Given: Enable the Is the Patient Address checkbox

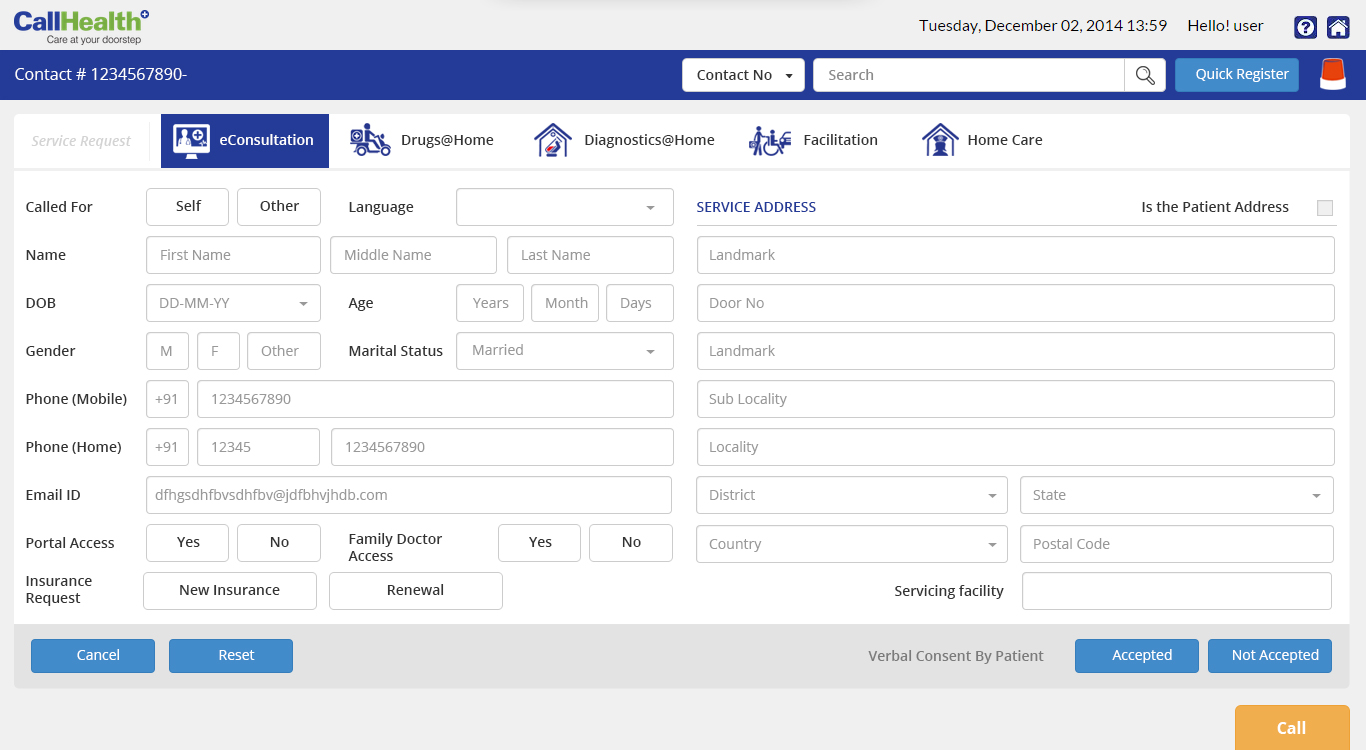Looking at the screenshot, I should click(x=1325, y=208).
